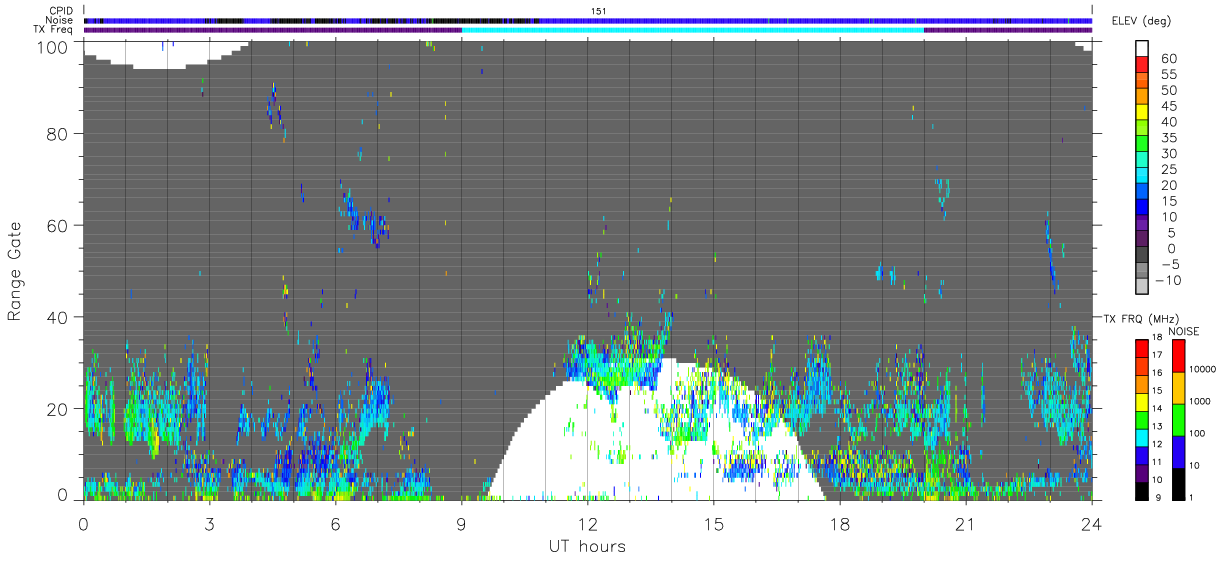Click tick label 20 on Range Gate axis
1228x567 pixels.
pos(58,409)
